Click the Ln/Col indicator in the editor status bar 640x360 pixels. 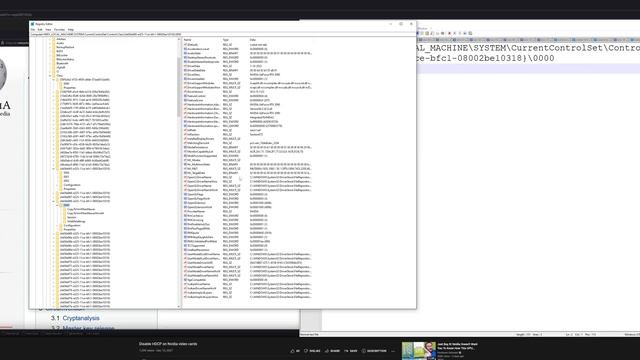581,334
